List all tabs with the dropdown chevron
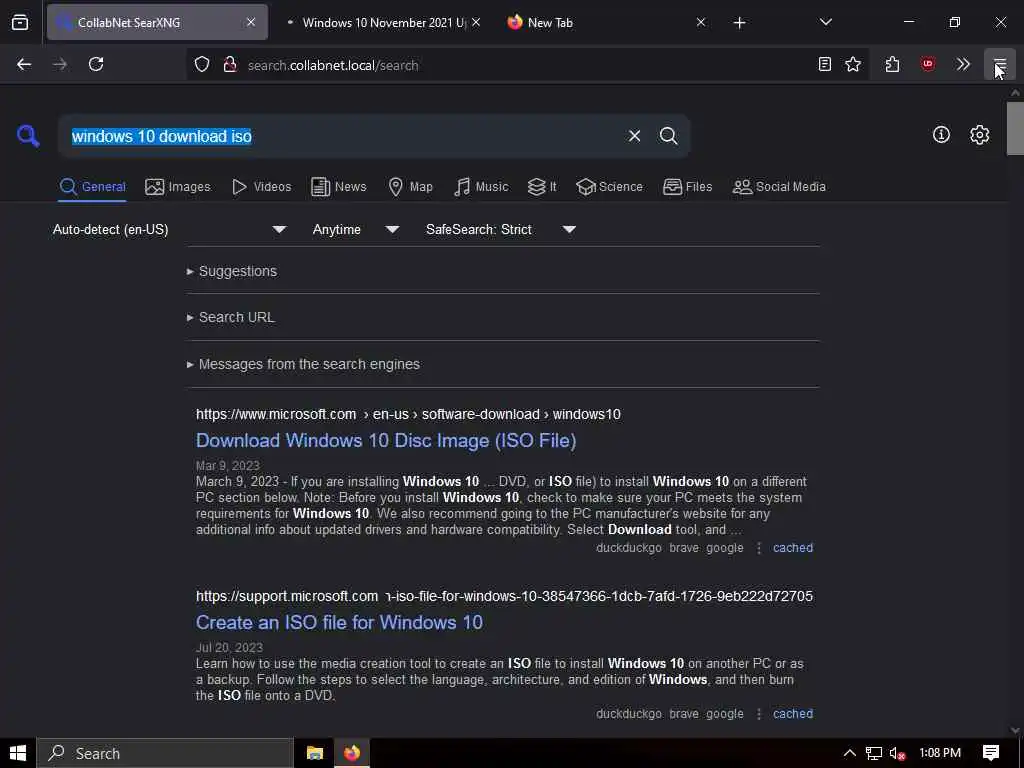The height and width of the screenshot is (768, 1024). click(825, 23)
